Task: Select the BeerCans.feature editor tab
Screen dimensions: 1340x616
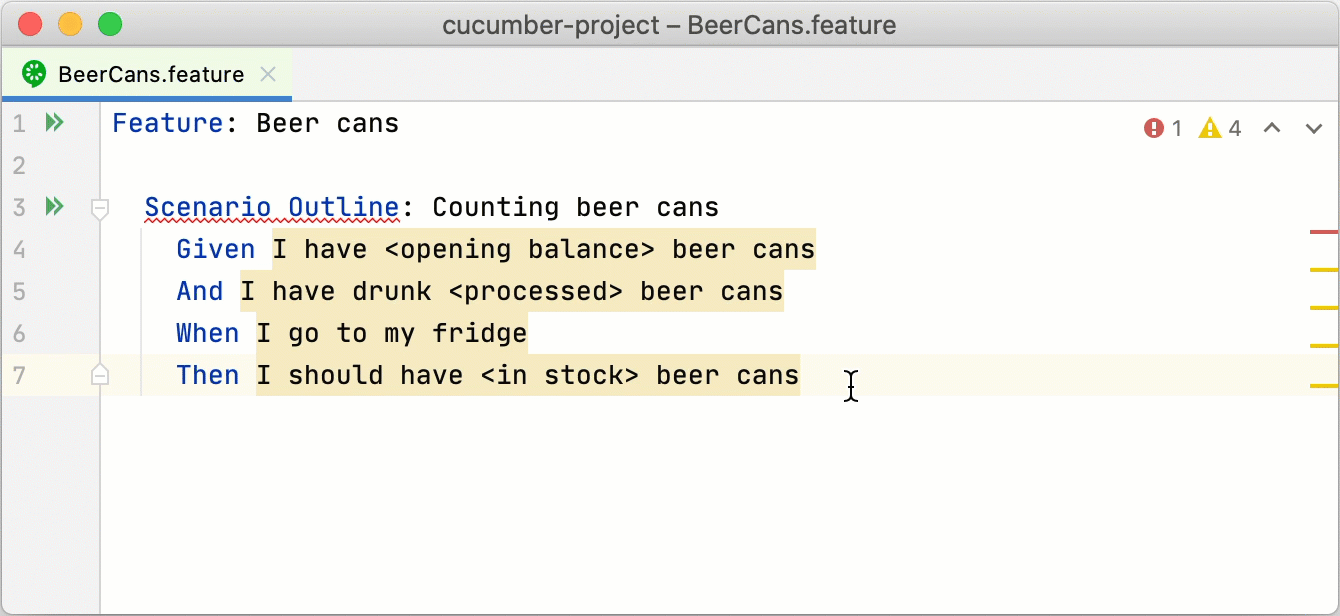Action: click(x=150, y=74)
